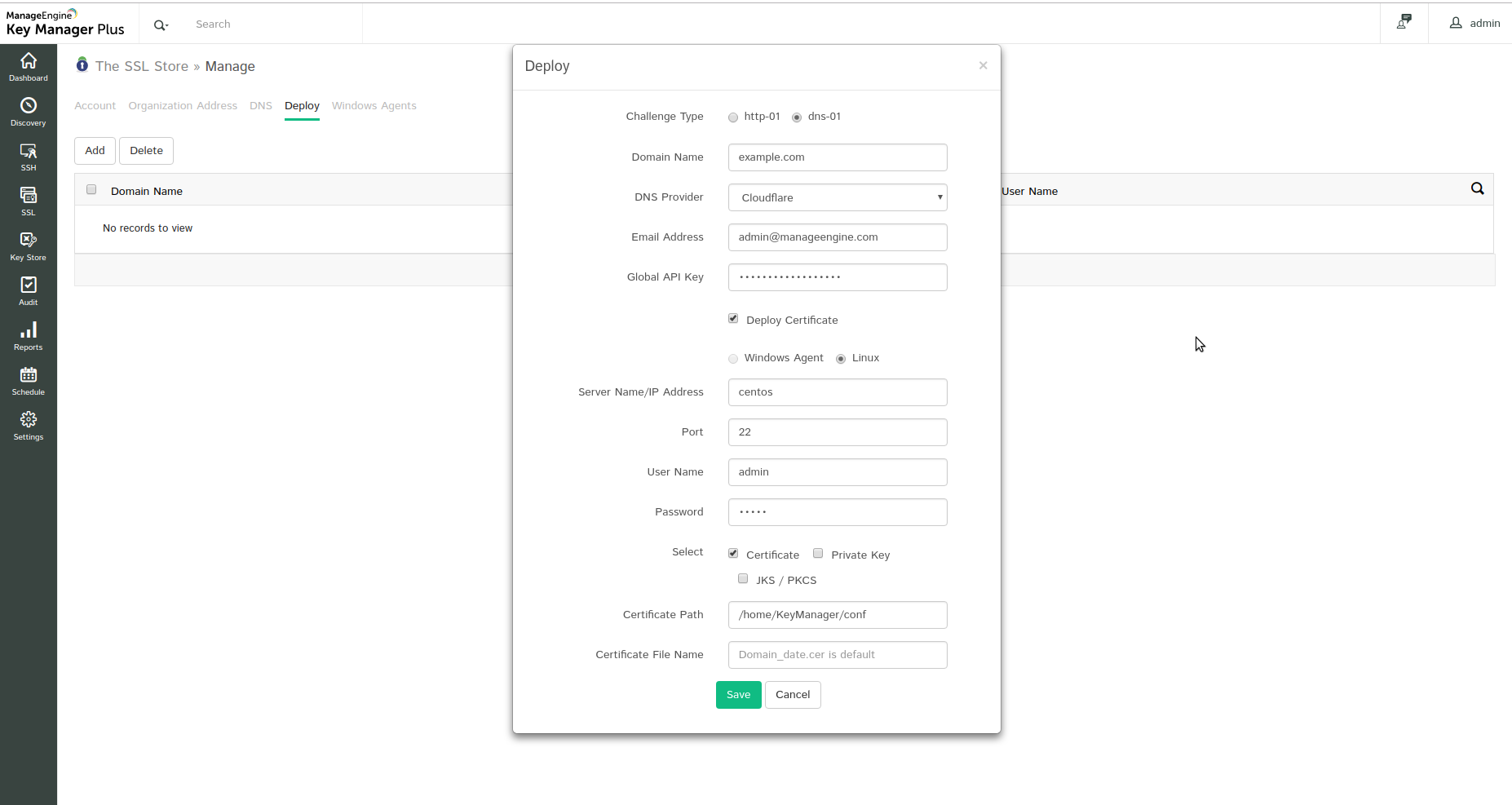Switch to the DNS tab

(x=261, y=106)
